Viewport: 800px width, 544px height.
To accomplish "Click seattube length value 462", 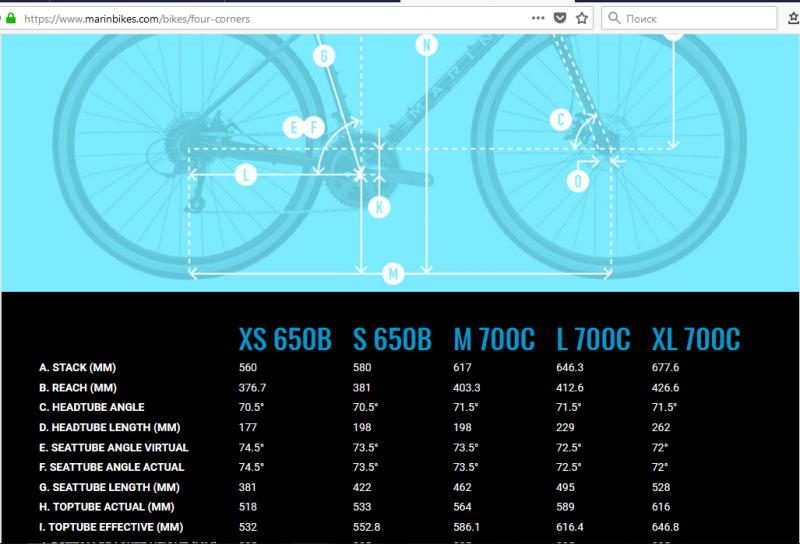I will (x=462, y=487).
